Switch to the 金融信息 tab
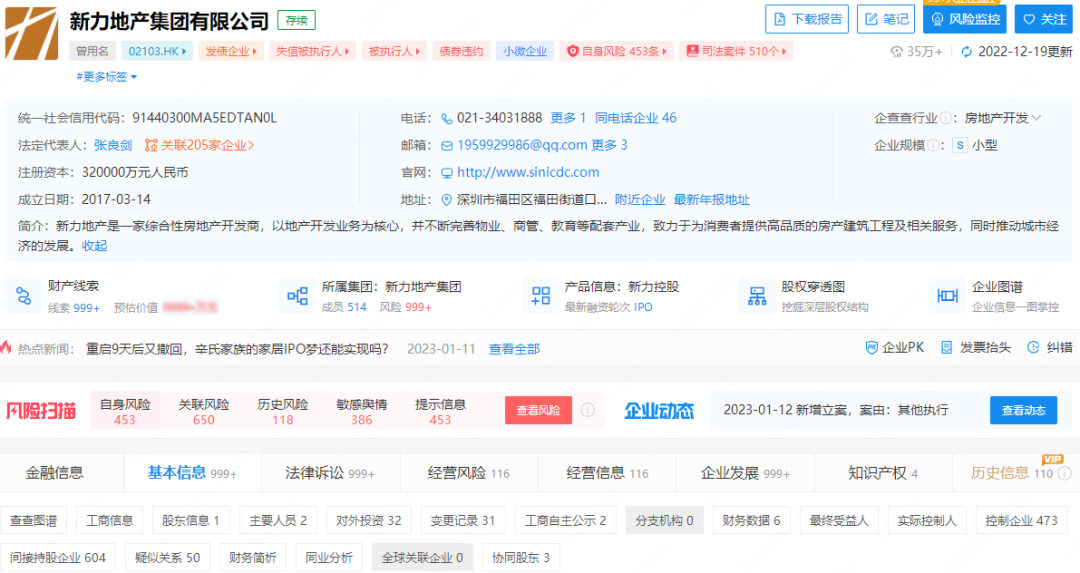The height and width of the screenshot is (573, 1080). pyautogui.click(x=54, y=473)
